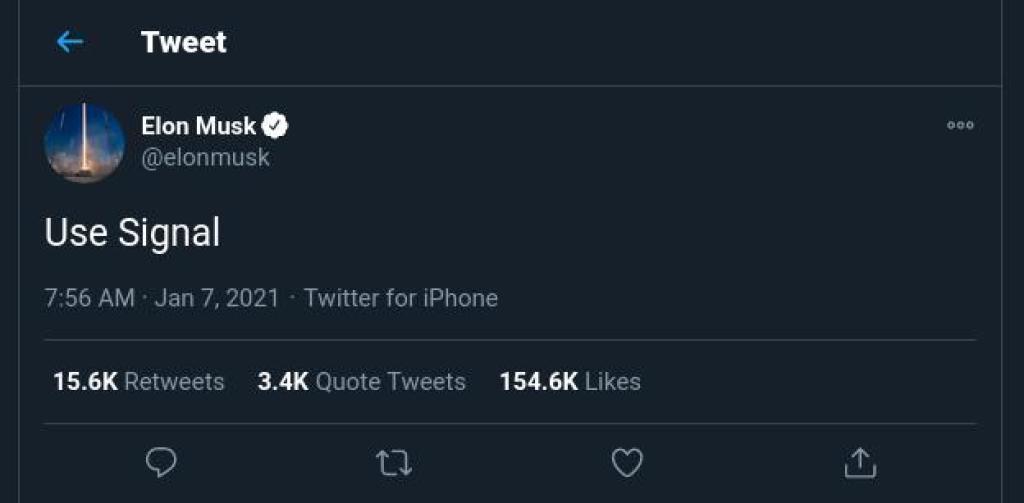Screen dimensions: 1024x503
Task: View the 154.6K Likes list
Action: tap(570, 381)
